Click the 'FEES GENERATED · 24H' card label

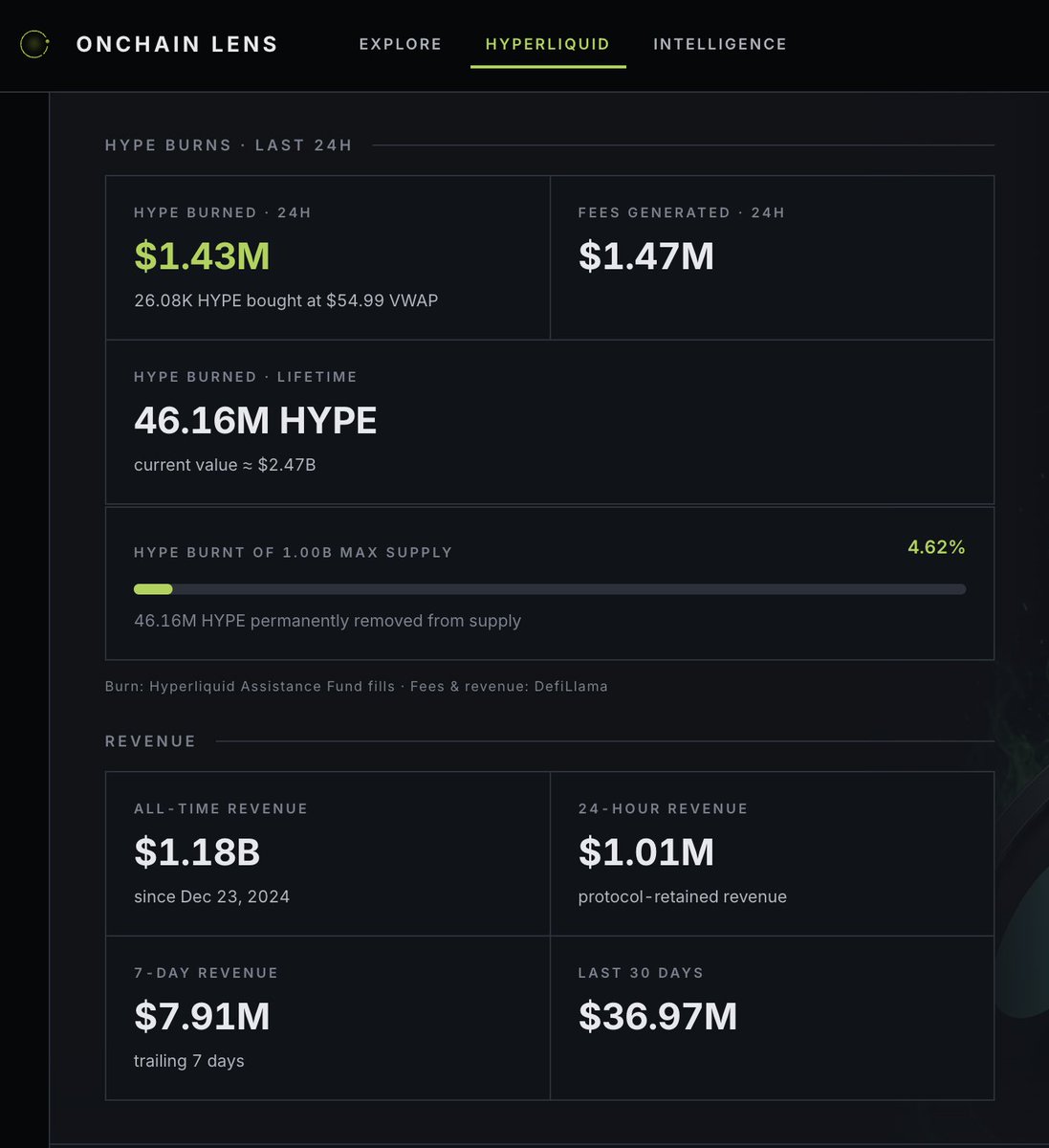point(682,212)
